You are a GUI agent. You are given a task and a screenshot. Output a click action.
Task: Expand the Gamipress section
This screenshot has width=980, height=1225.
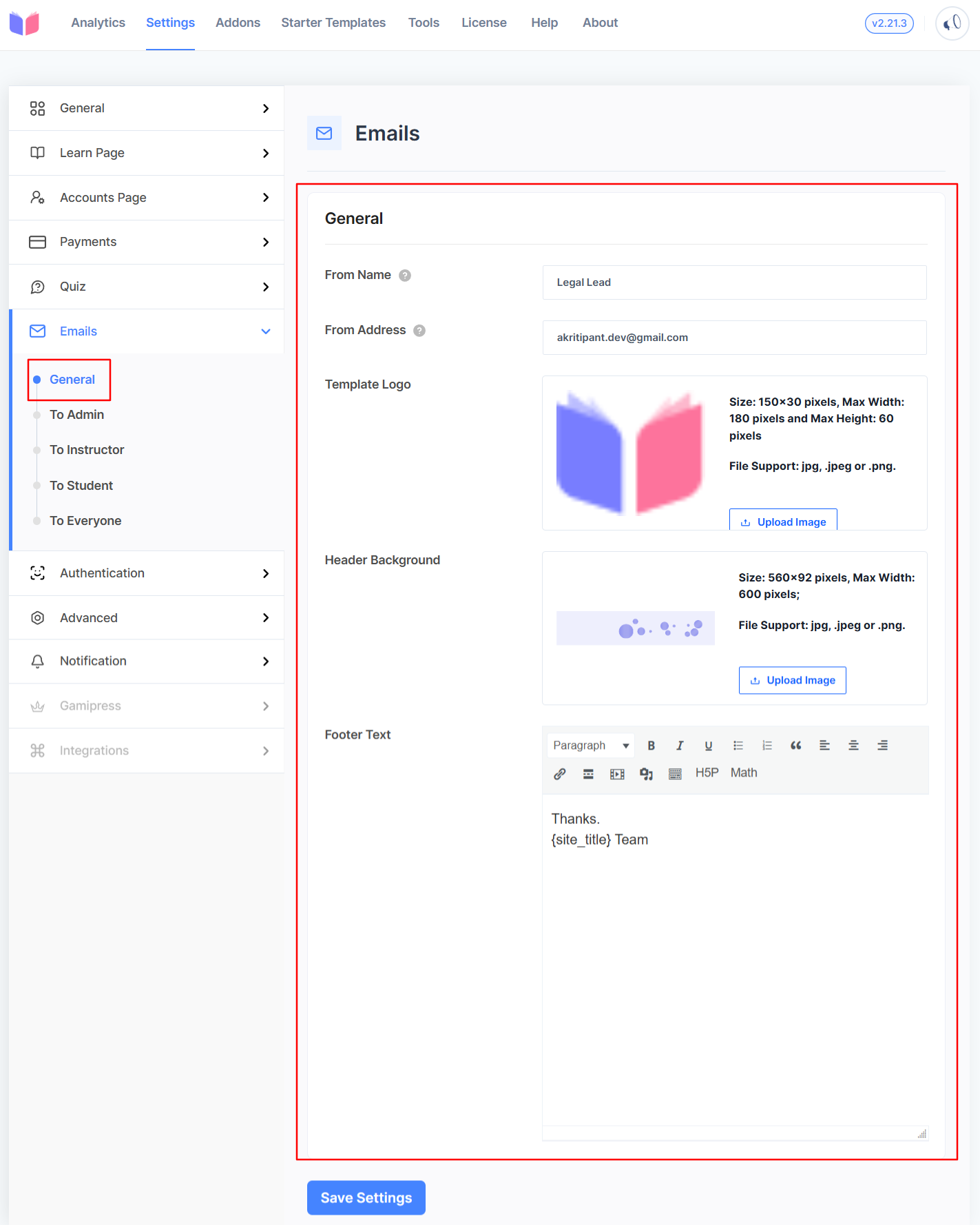pyautogui.click(x=146, y=706)
